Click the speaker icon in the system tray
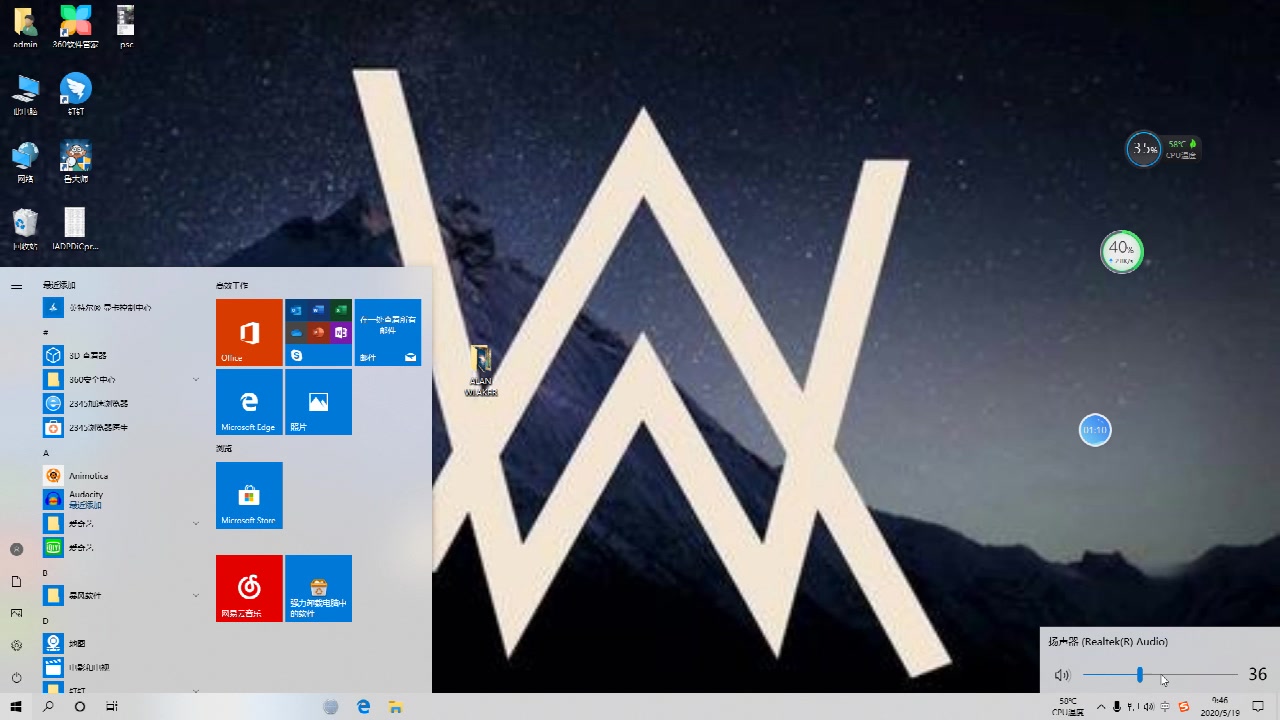The width and height of the screenshot is (1280, 720). coord(1148,707)
